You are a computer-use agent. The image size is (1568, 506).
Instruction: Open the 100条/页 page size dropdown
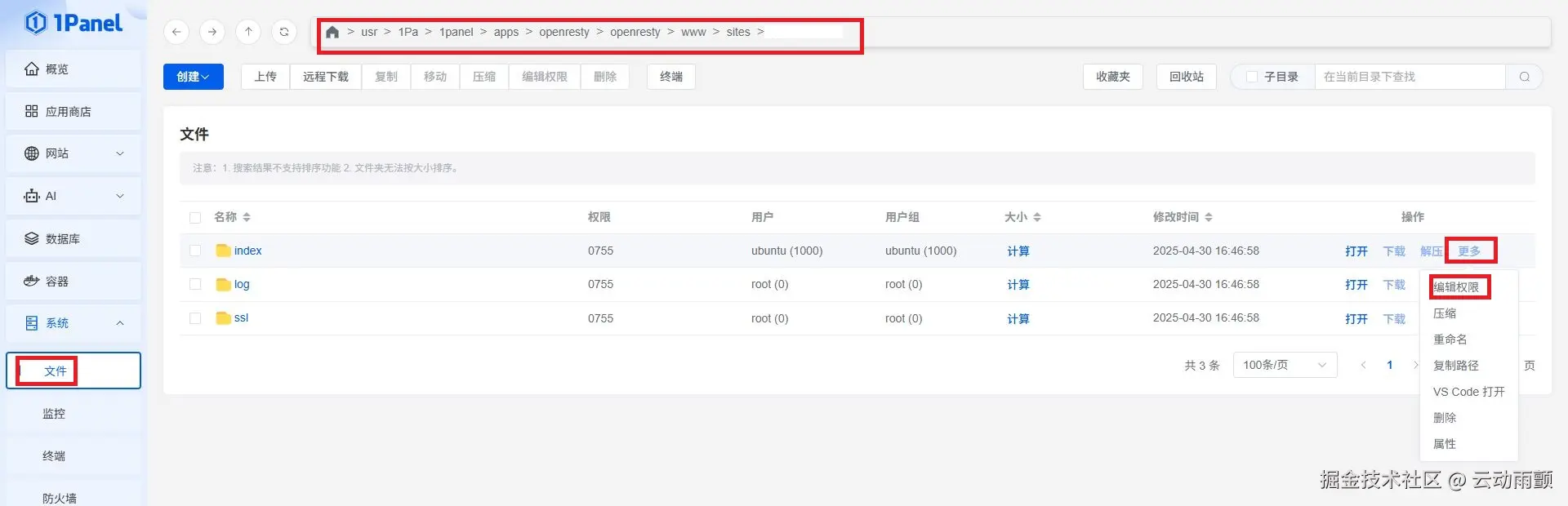coord(1285,365)
